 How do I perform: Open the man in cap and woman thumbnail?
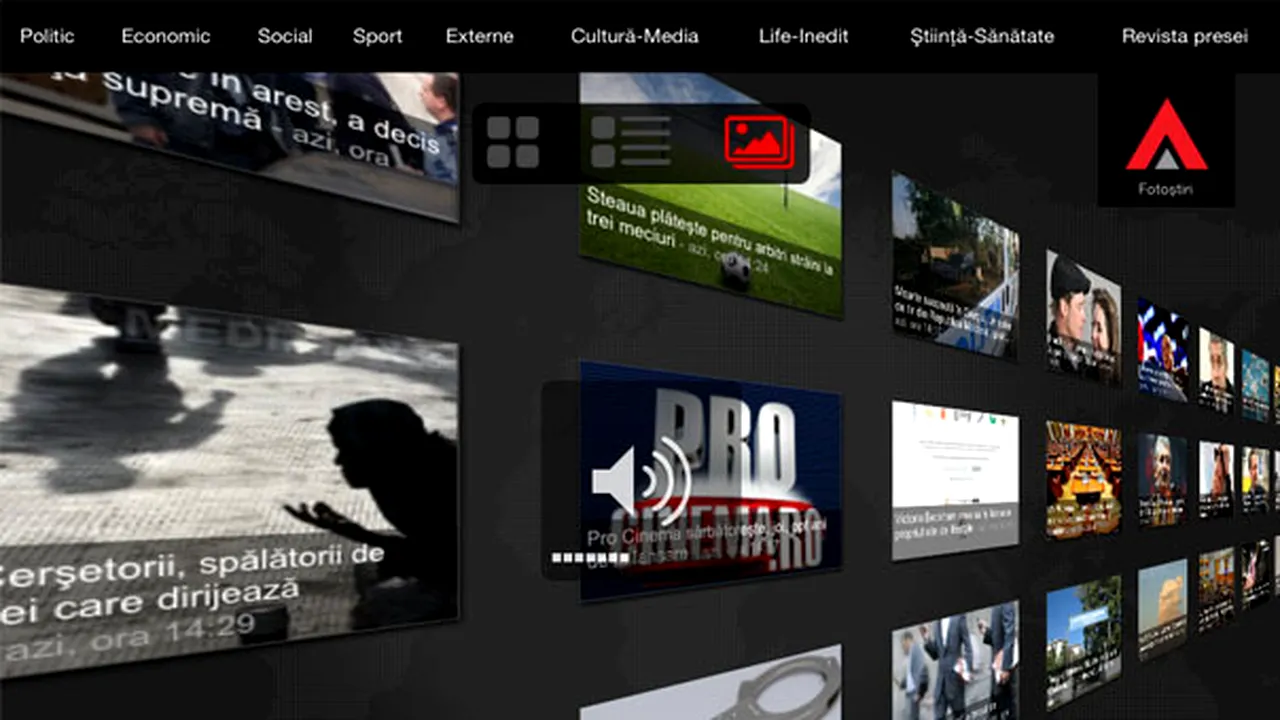pos(1084,317)
